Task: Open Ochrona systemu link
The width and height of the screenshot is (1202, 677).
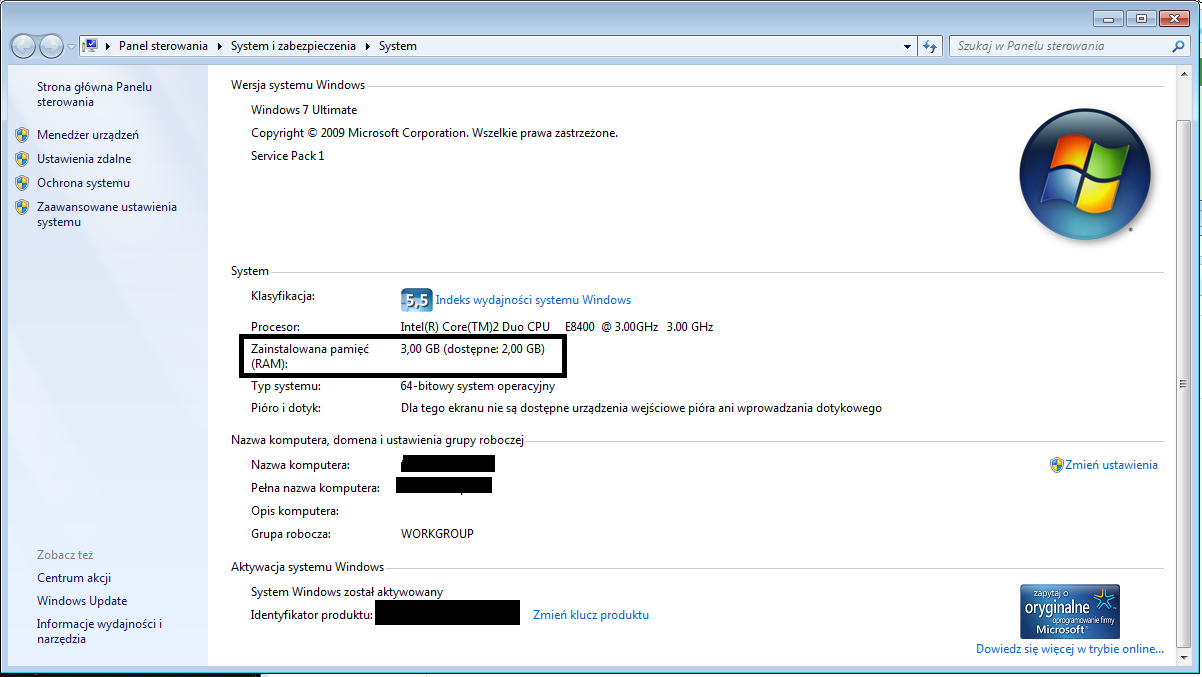Action: [83, 183]
